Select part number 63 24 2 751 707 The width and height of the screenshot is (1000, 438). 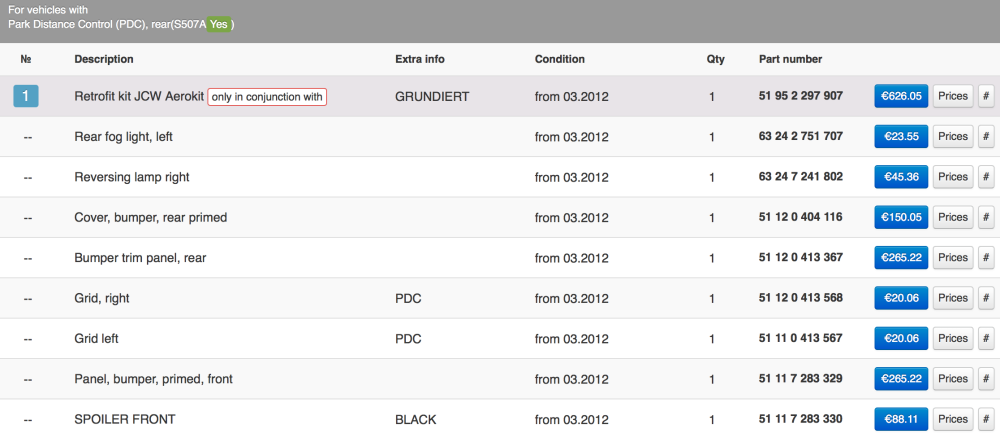pos(801,136)
